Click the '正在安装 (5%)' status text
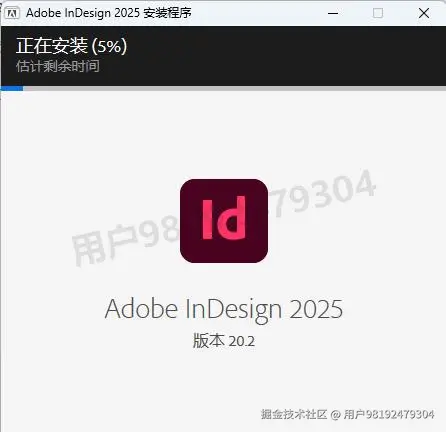446x432 pixels. [x=71, y=46]
